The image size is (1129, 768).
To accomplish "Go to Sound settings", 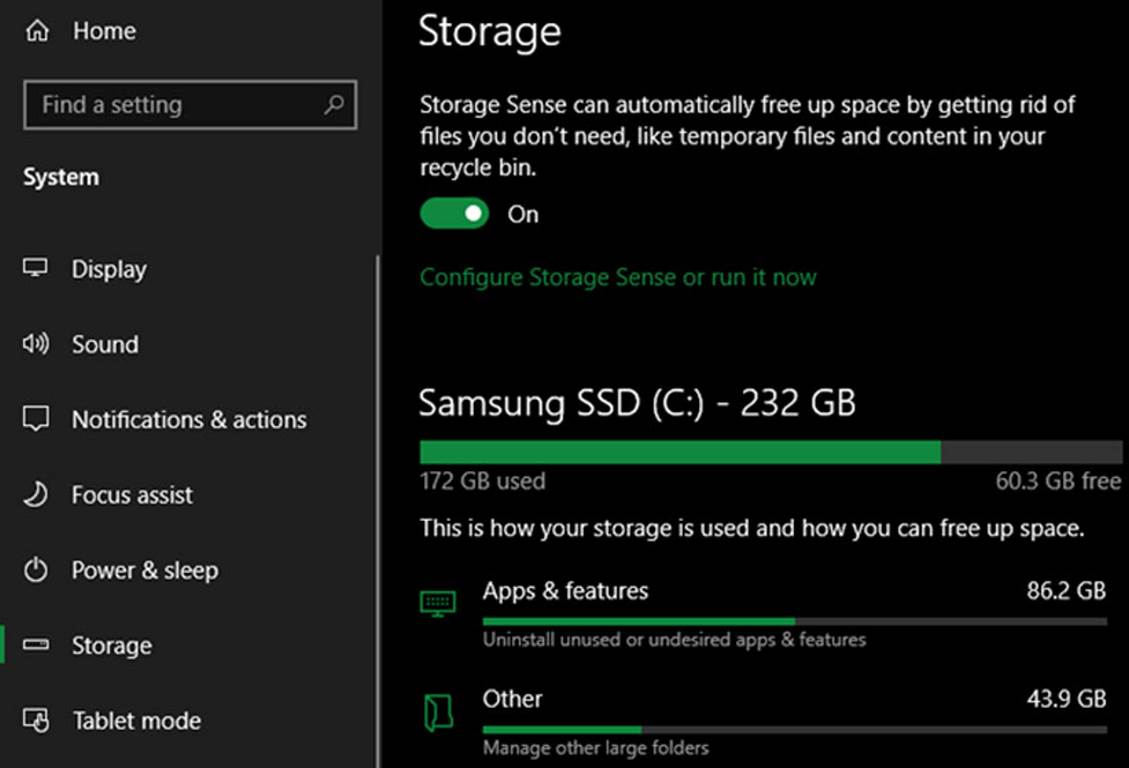I will 105,345.
